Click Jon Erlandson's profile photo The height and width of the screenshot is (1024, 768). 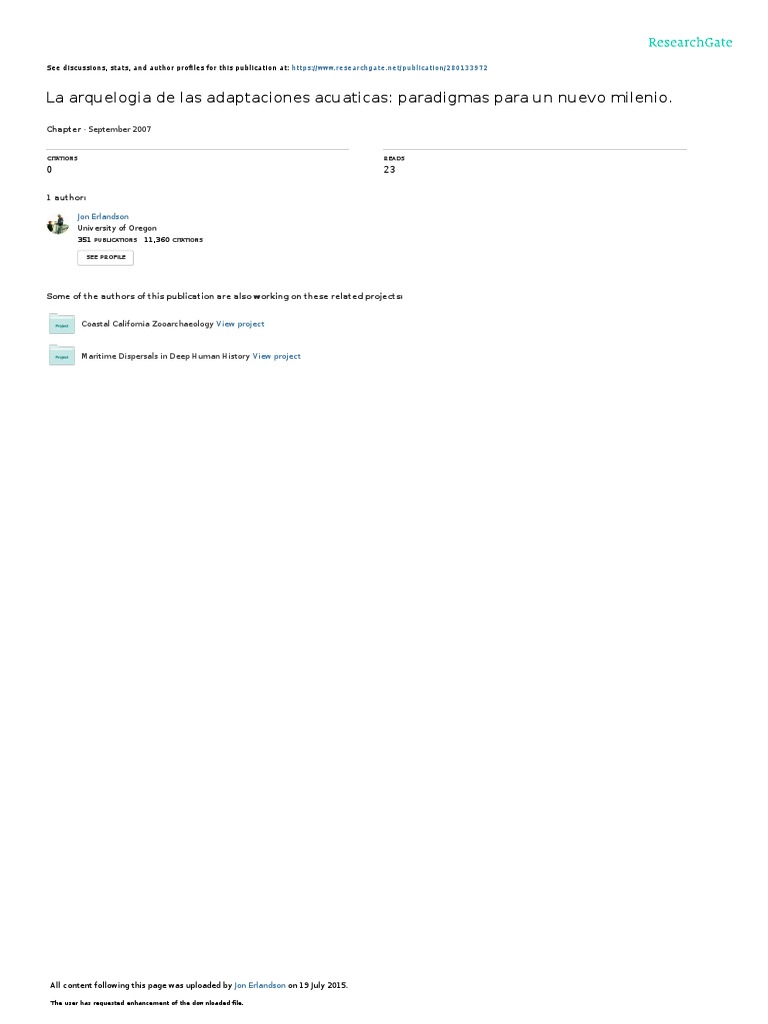[58, 225]
